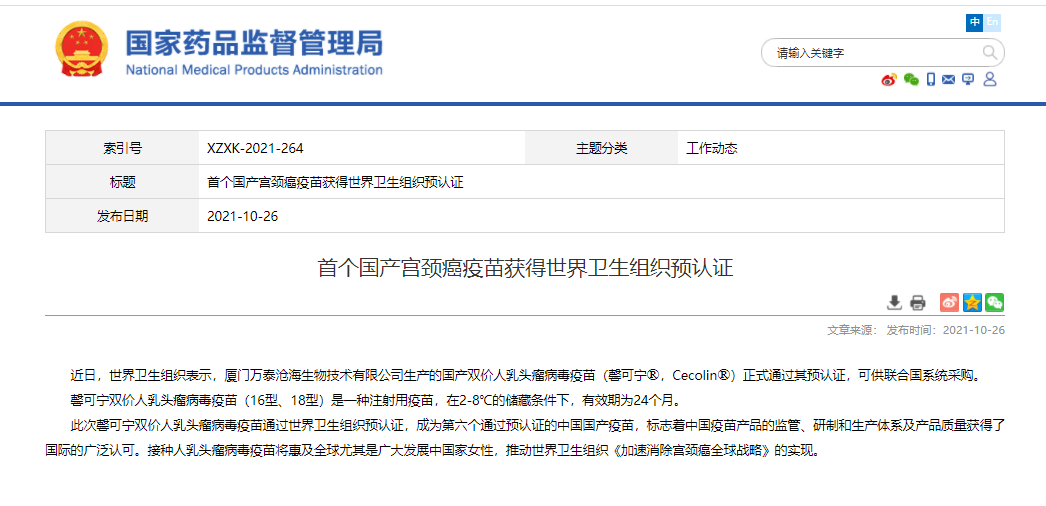Share article via green WeChat button
The width and height of the screenshot is (1046, 506).
[x=995, y=302]
